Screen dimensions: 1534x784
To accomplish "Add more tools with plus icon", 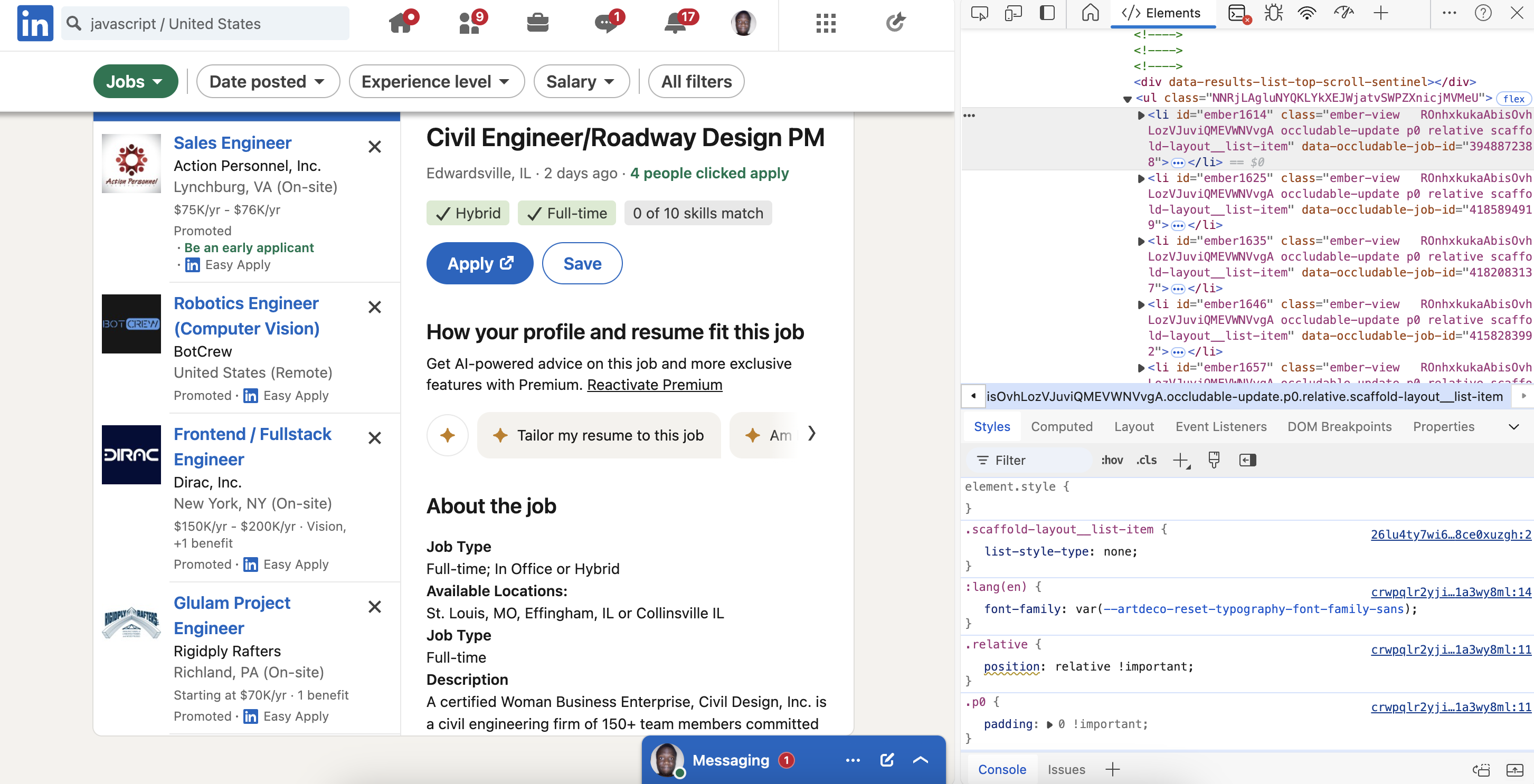I will 1380,13.
